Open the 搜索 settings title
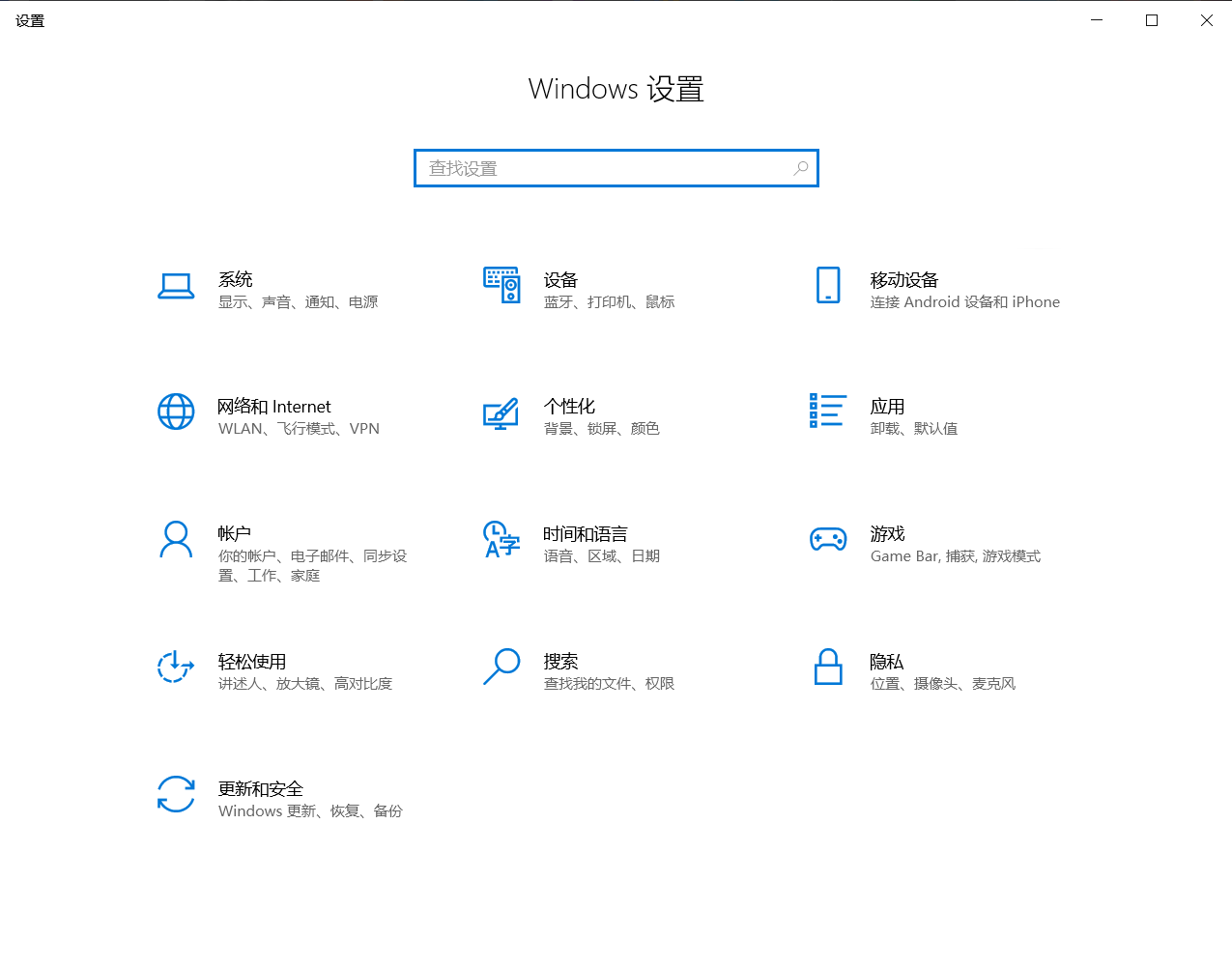The width and height of the screenshot is (1232, 966). pos(560,661)
